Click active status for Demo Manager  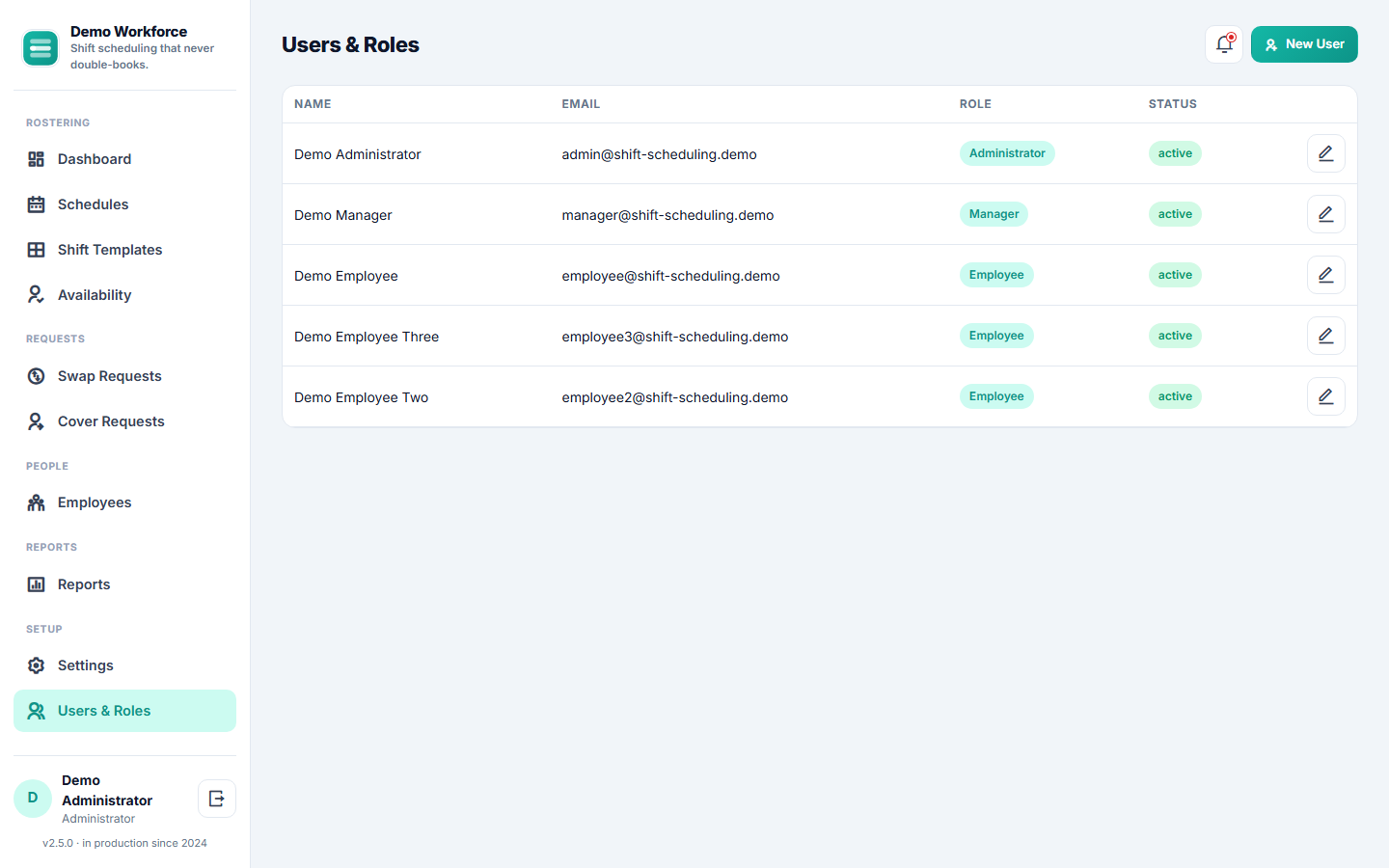pyautogui.click(x=1175, y=214)
